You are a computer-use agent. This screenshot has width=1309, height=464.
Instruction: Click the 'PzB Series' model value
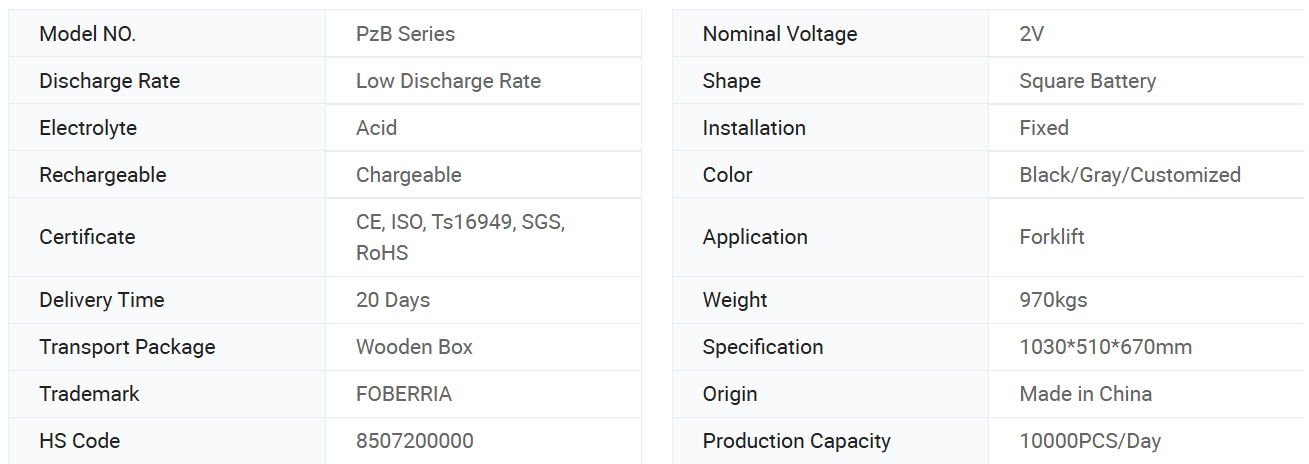(405, 34)
